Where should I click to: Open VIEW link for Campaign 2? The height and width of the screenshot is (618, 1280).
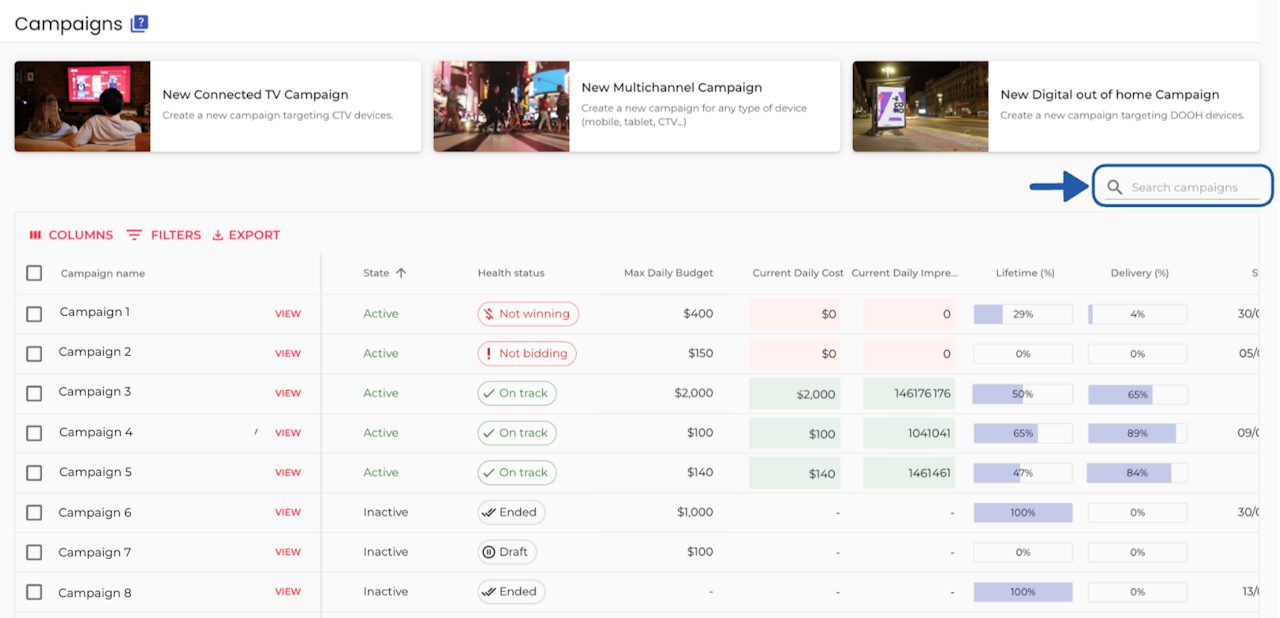pyautogui.click(x=288, y=354)
